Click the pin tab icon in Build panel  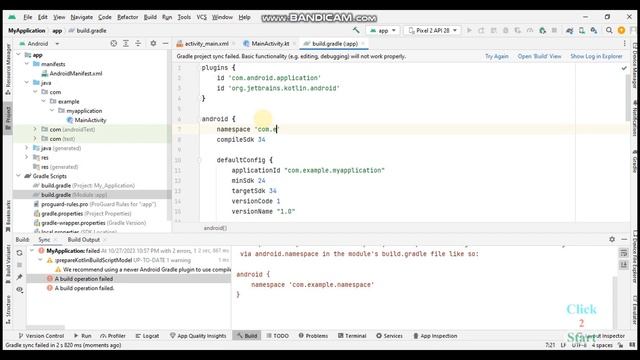pyautogui.click(x=19, y=277)
